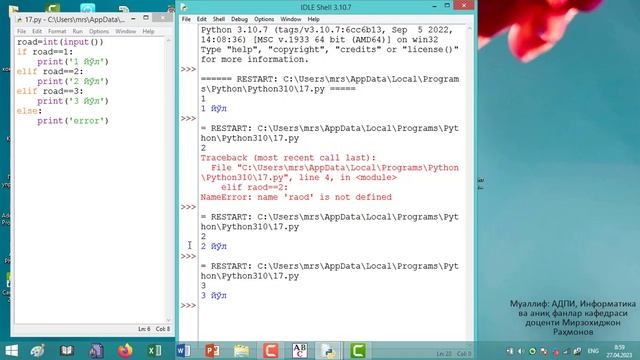Open the Shell menu in IDLE Shell
This screenshot has height=360, width=640.
(219, 19)
